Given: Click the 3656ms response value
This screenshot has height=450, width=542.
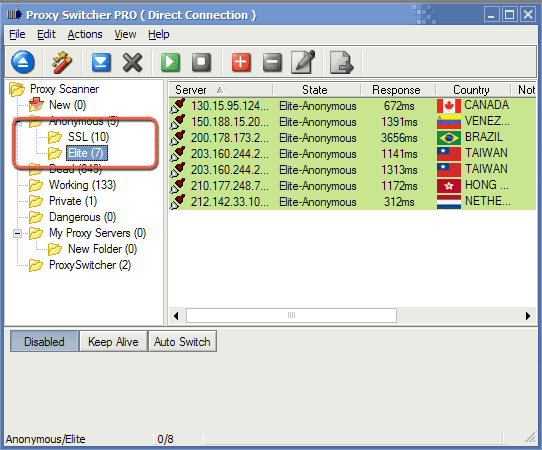Looking at the screenshot, I should pos(399,138).
